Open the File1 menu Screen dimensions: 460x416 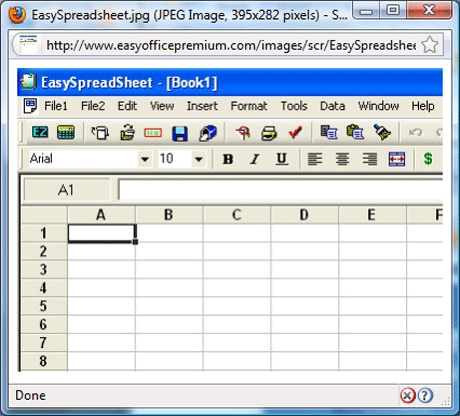(x=56, y=106)
